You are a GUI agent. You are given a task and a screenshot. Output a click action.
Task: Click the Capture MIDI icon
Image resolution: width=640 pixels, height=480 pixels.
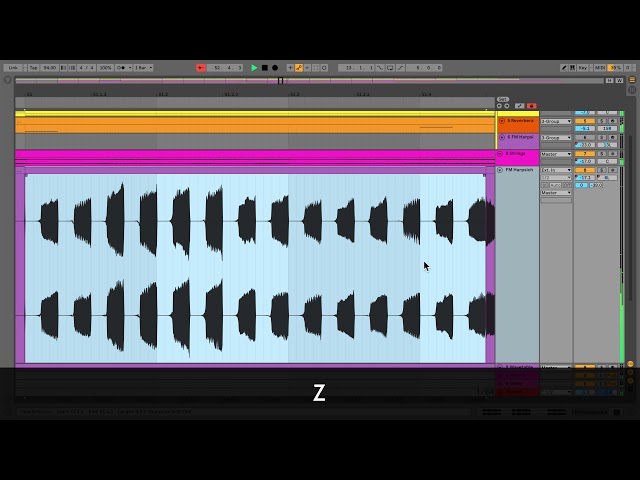point(316,68)
